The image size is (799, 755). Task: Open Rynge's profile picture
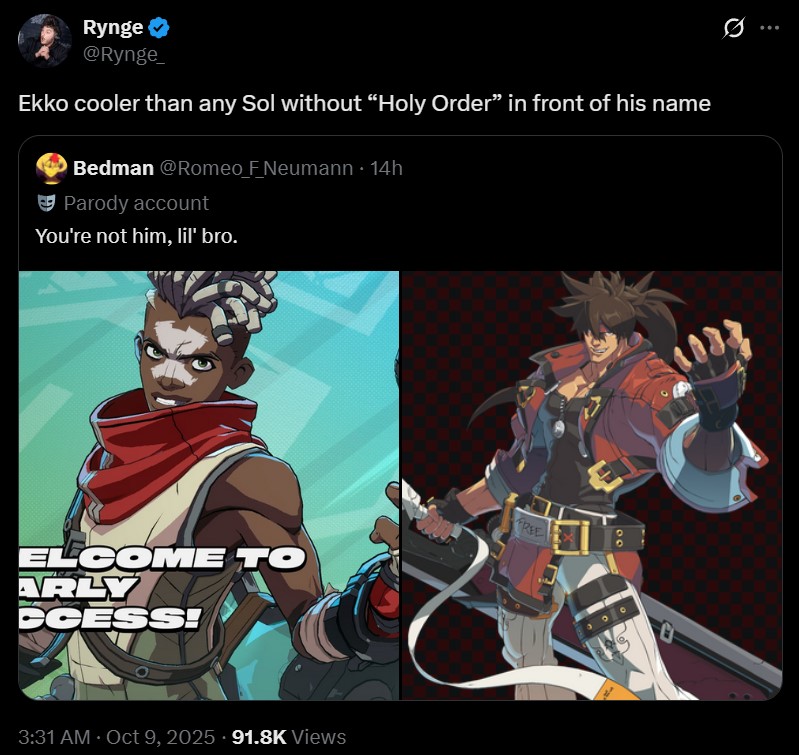[44, 41]
